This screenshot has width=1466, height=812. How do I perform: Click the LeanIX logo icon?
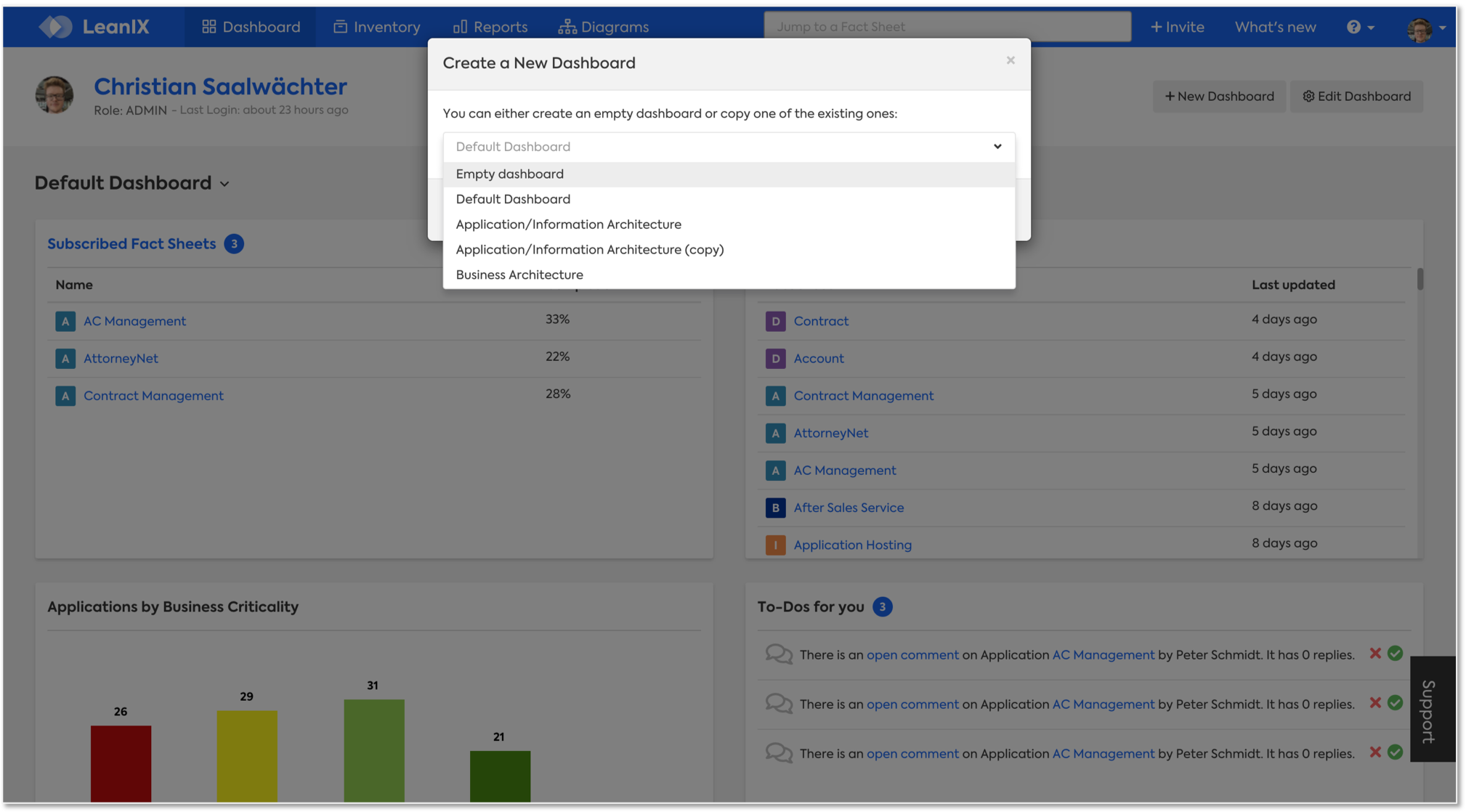pos(55,27)
